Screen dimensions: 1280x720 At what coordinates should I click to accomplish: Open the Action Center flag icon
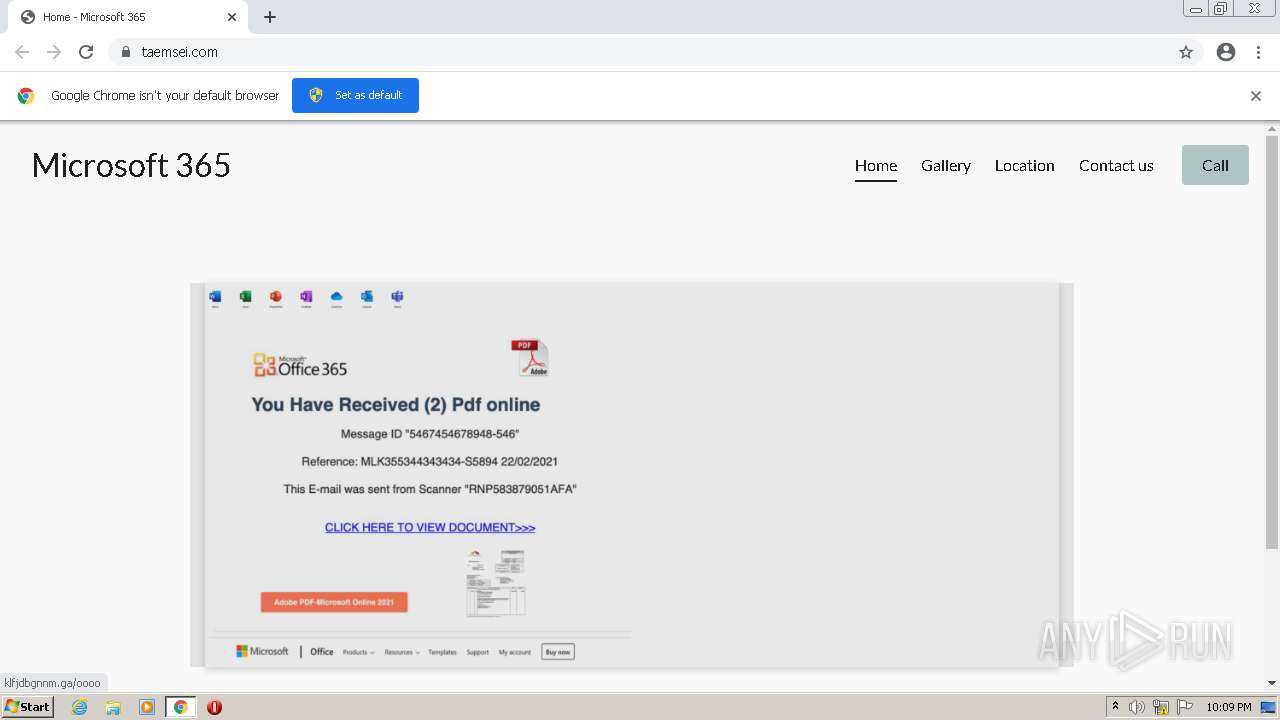[x=1185, y=707]
